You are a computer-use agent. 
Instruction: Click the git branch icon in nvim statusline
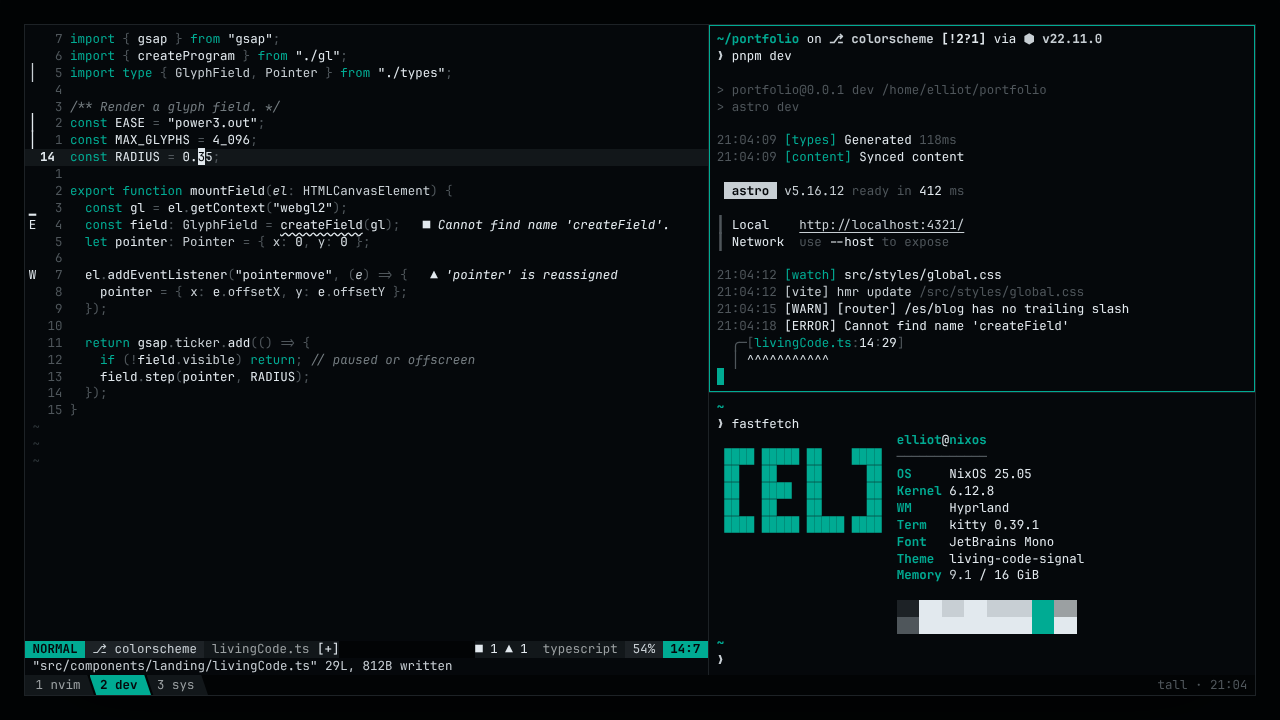click(x=100, y=649)
